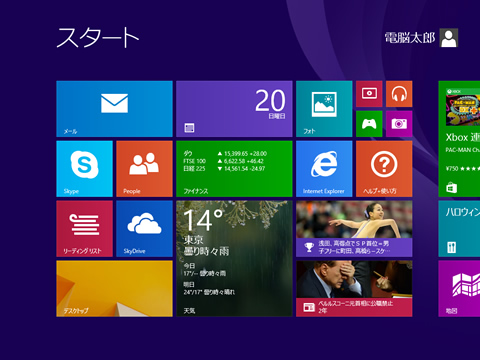Open the sports news skating tile
480x360 pixels.
354,229
